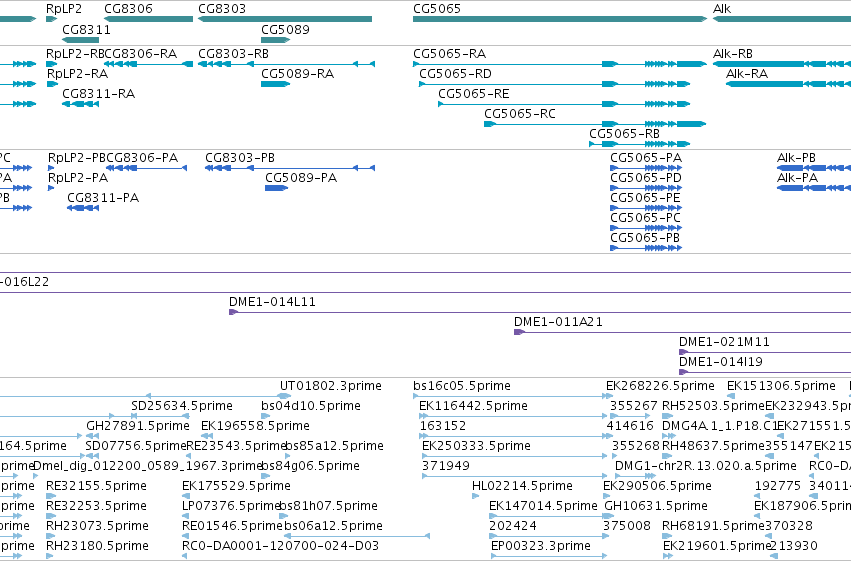Viewport: 851px width, 561px height.
Task: Open EST RH23073.5prime
Action: (97, 526)
